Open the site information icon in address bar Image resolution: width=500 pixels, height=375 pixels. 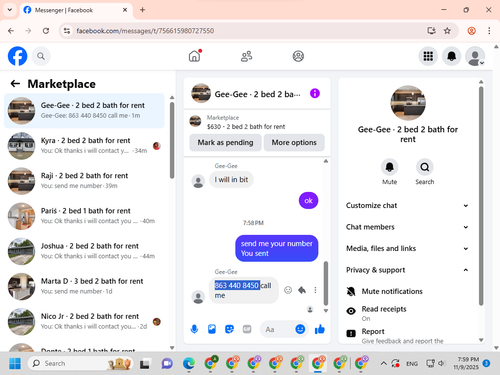(x=67, y=31)
